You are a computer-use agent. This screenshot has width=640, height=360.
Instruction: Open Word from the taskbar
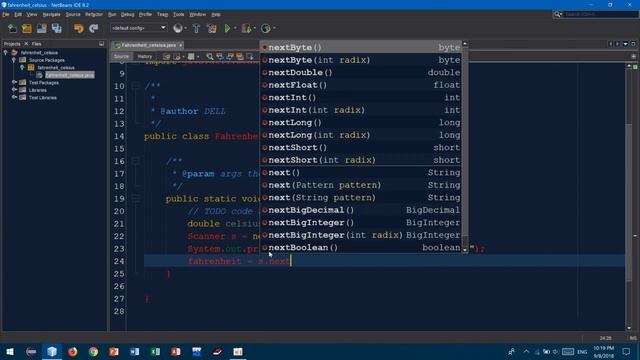134,351
